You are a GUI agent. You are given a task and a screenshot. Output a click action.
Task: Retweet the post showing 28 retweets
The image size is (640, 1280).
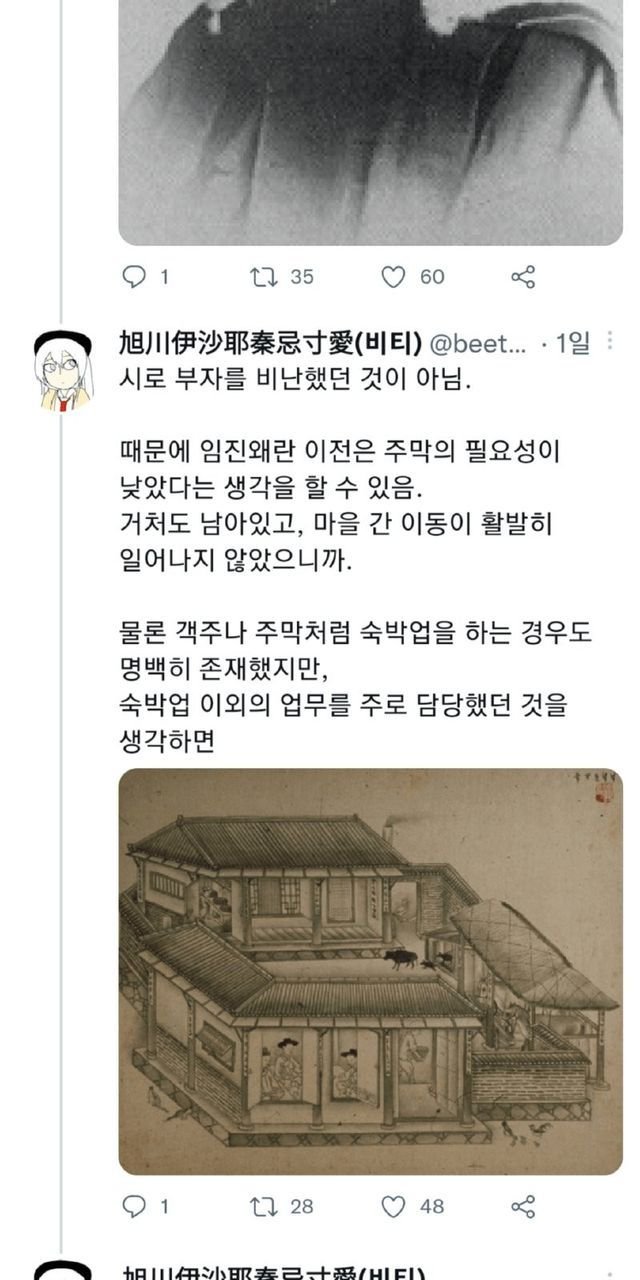point(264,1207)
